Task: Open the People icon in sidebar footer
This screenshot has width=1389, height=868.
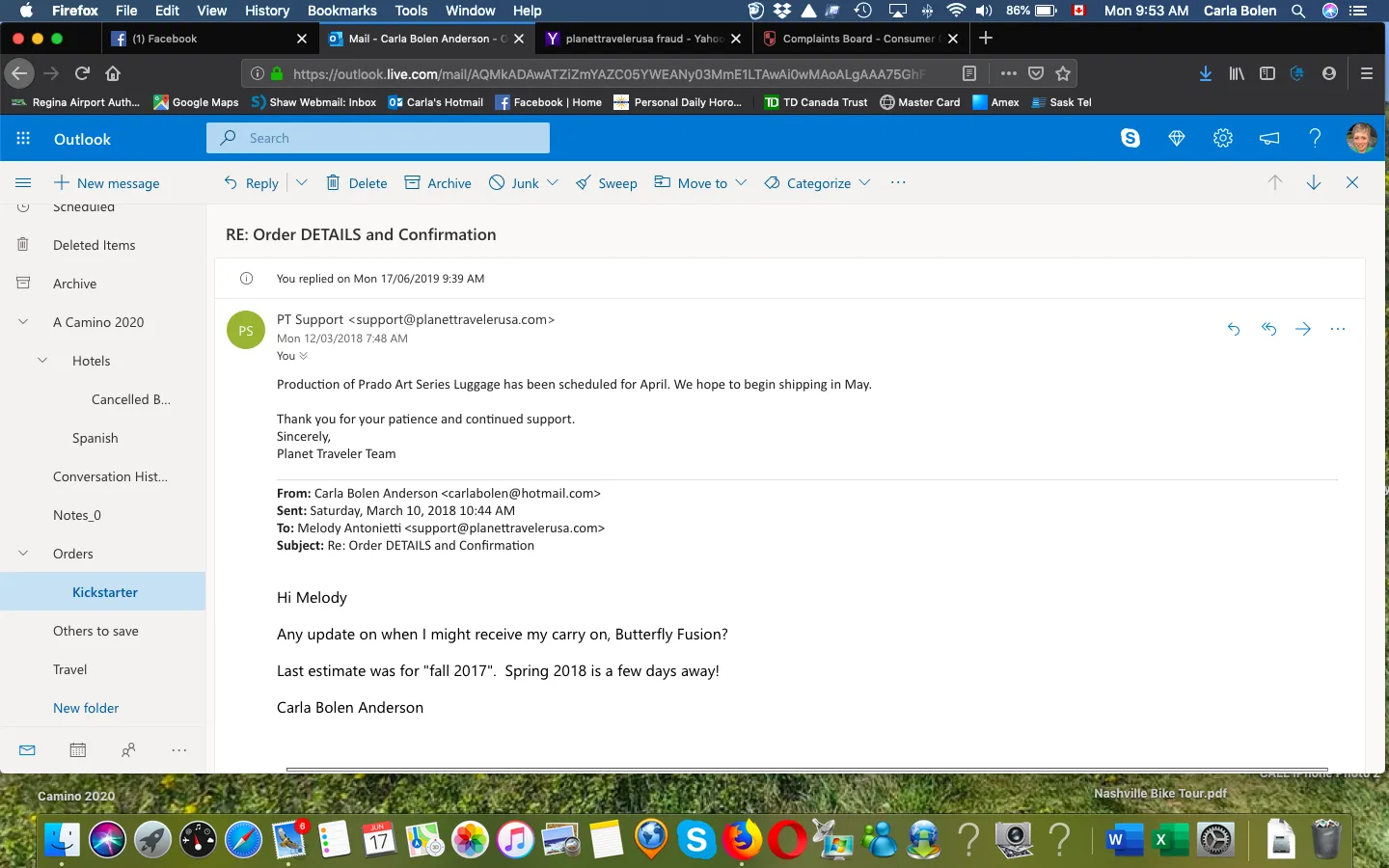Action: 128,749
